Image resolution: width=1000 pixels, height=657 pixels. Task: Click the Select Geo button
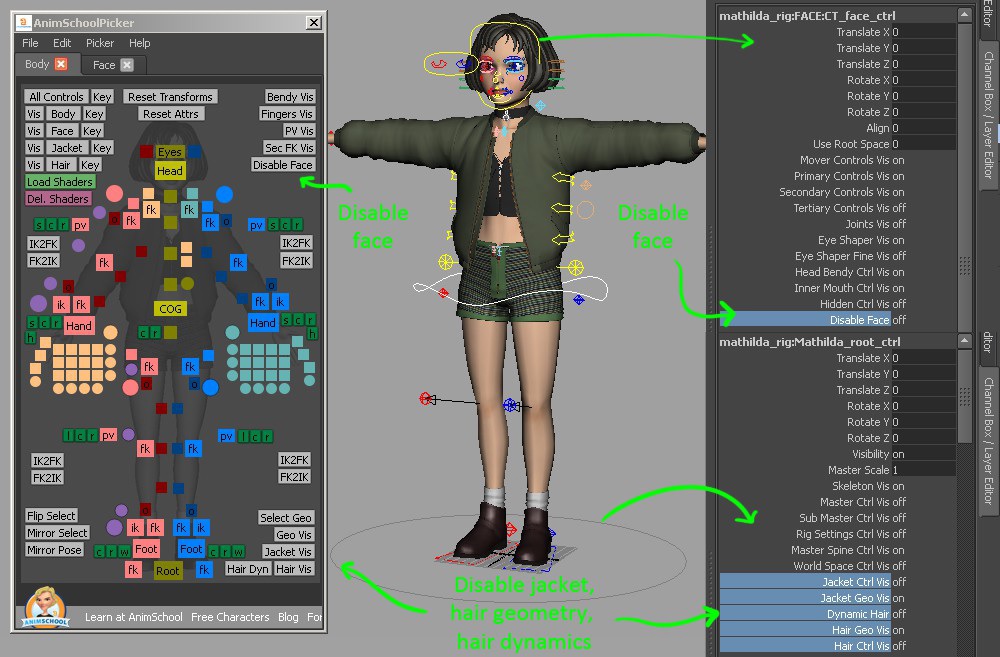point(286,517)
